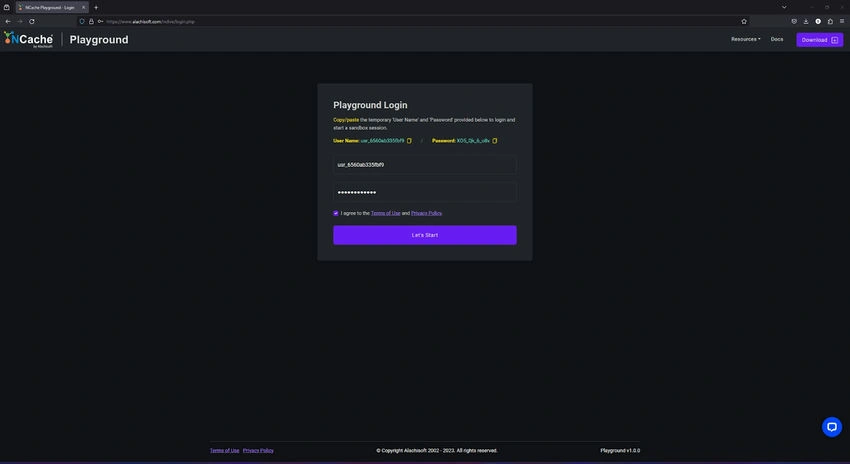850x464 pixels.
Task: Open footer Terms of Use link
Action: click(224, 450)
